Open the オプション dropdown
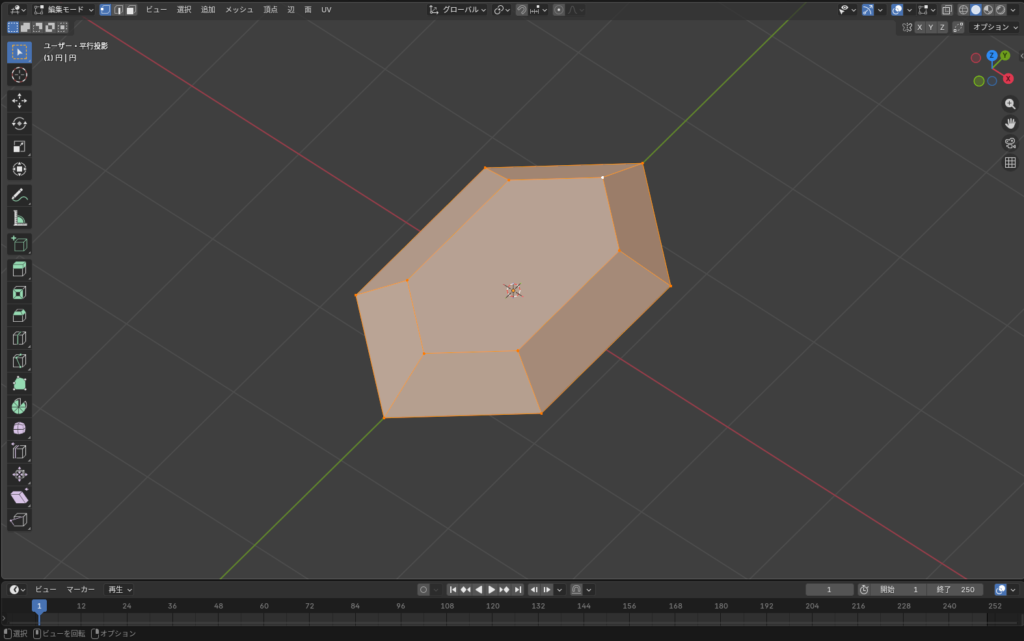1024x641 pixels. [995, 27]
